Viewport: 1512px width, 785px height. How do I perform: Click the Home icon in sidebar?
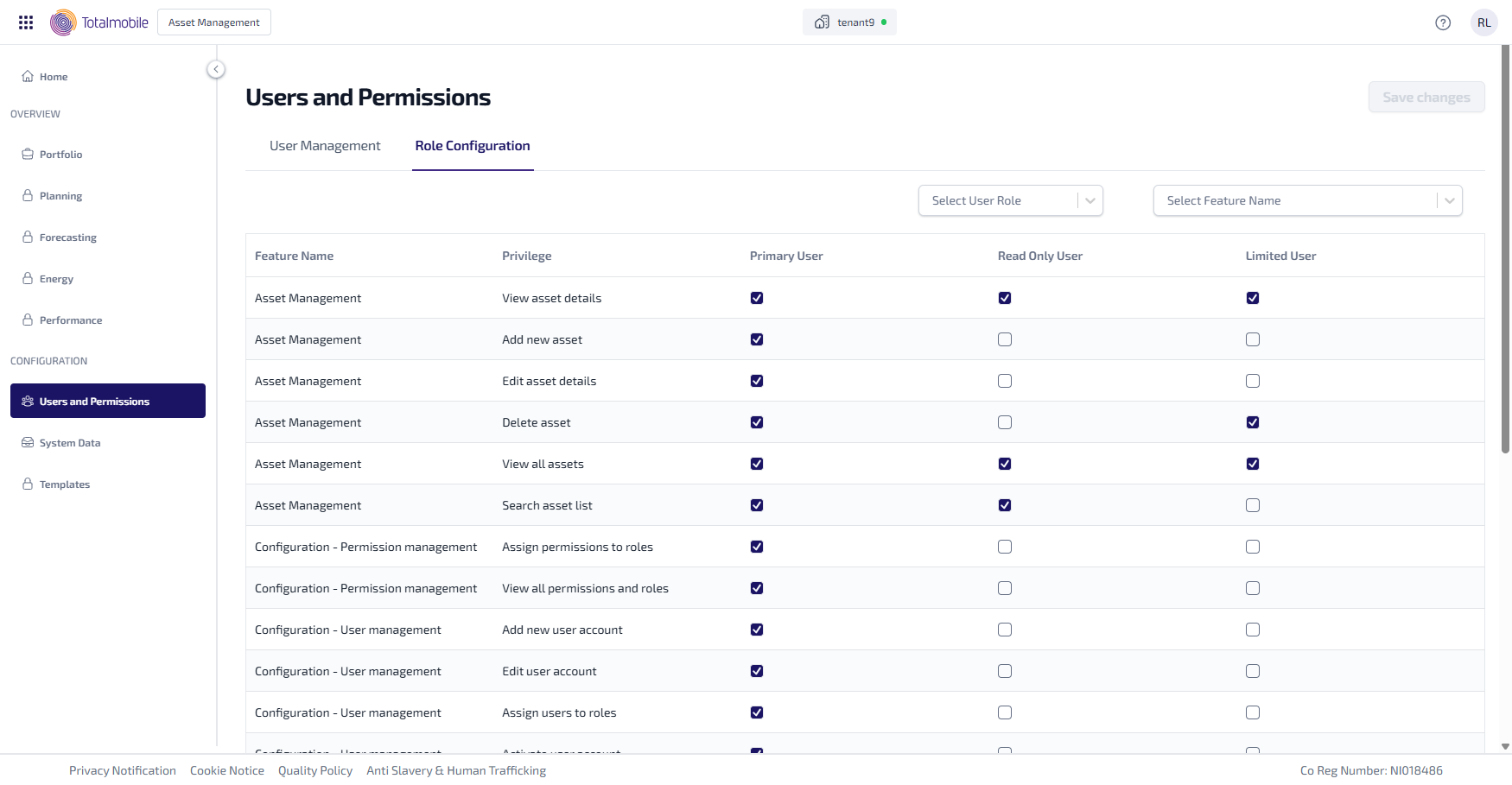click(x=28, y=77)
